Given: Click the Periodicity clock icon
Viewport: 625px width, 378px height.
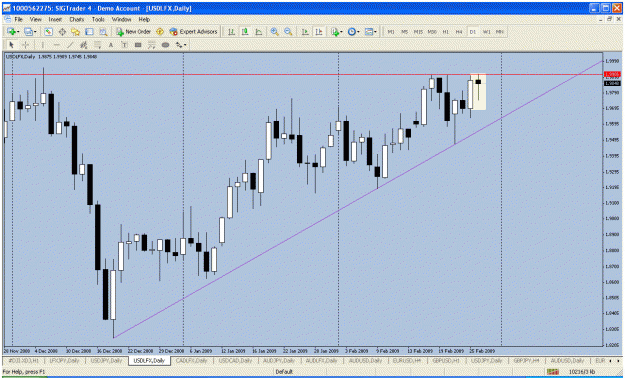Looking at the screenshot, I should click(x=352, y=32).
